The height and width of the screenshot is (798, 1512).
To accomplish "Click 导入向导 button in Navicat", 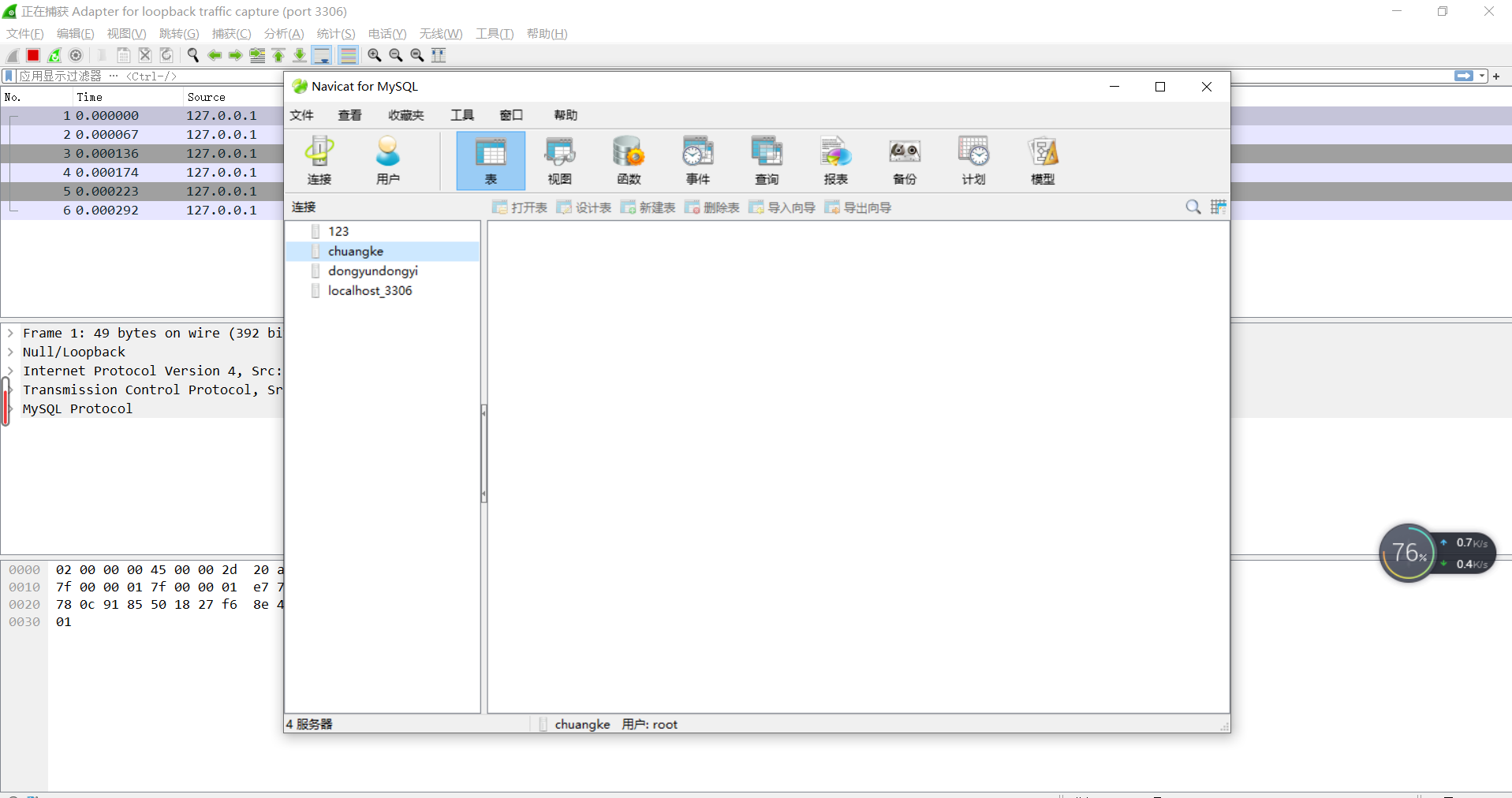I will (x=782, y=207).
